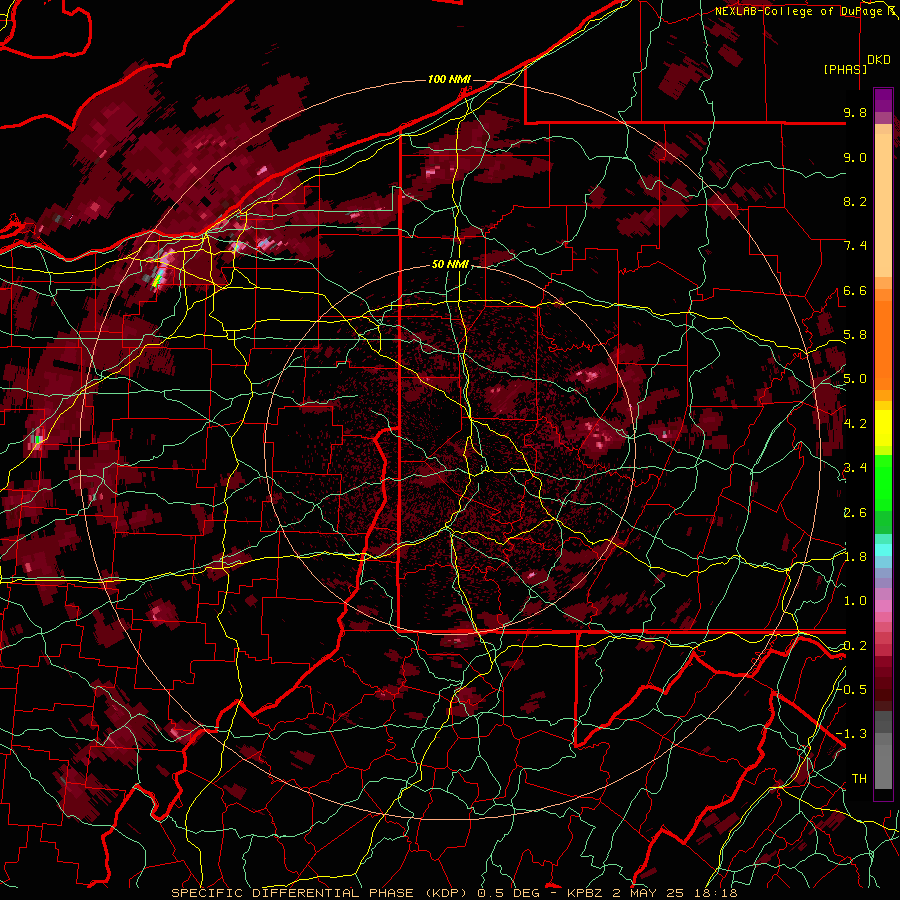
Task: Click the cyan segment of the color bar
Action: click(x=883, y=550)
